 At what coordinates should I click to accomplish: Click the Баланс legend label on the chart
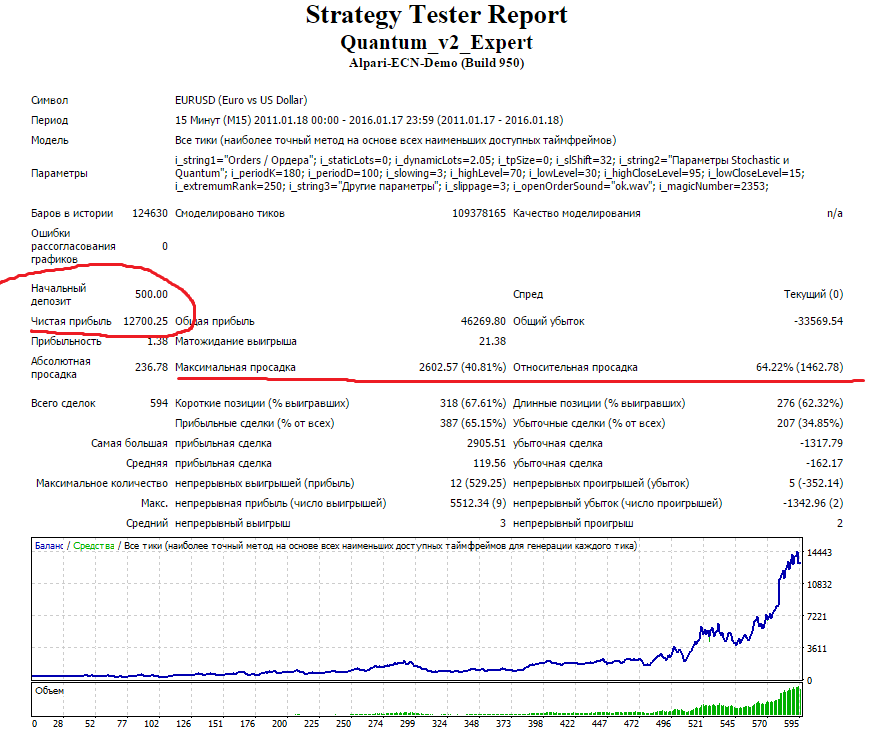[x=49, y=546]
